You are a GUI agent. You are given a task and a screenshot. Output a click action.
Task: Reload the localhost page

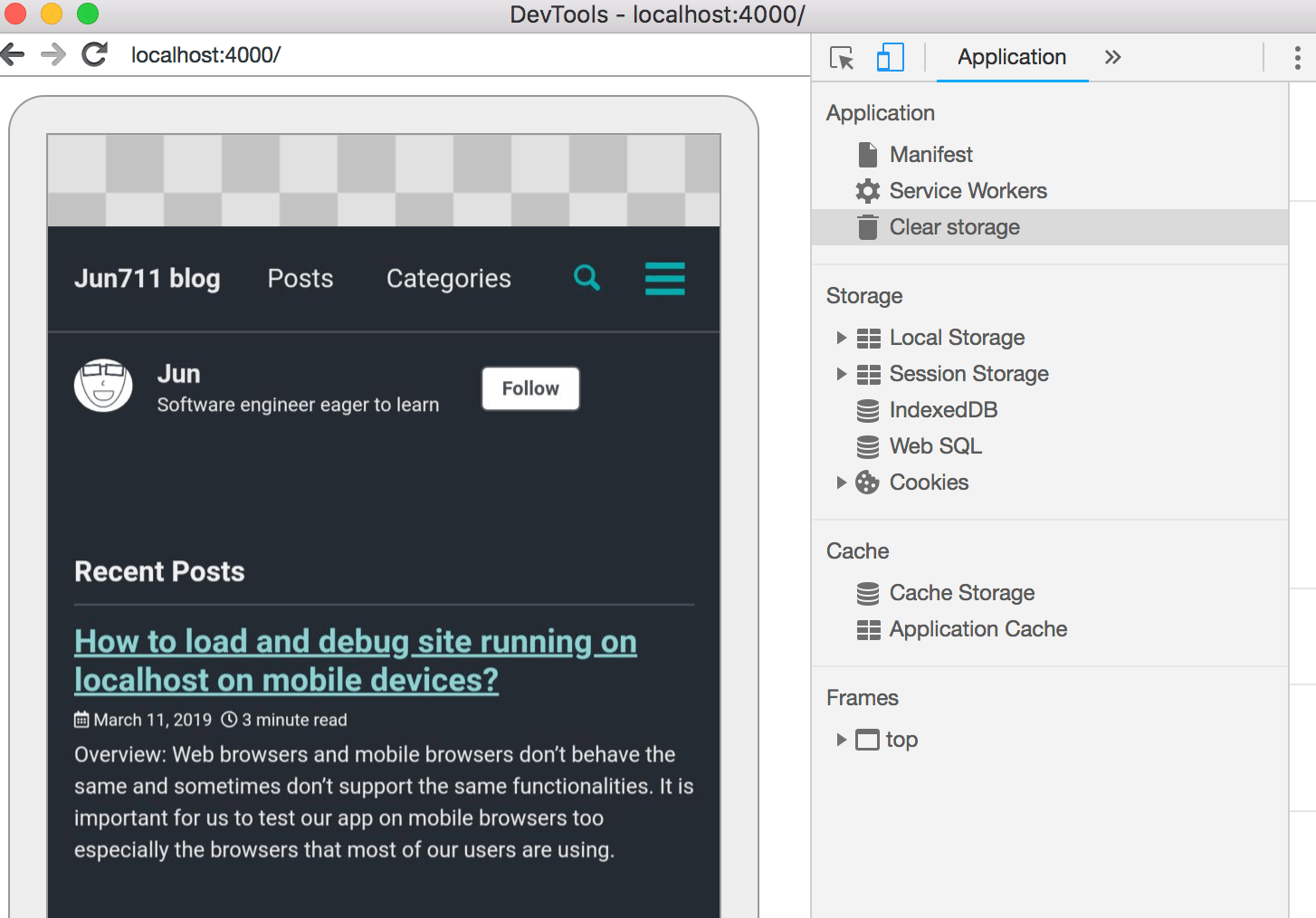[x=94, y=54]
